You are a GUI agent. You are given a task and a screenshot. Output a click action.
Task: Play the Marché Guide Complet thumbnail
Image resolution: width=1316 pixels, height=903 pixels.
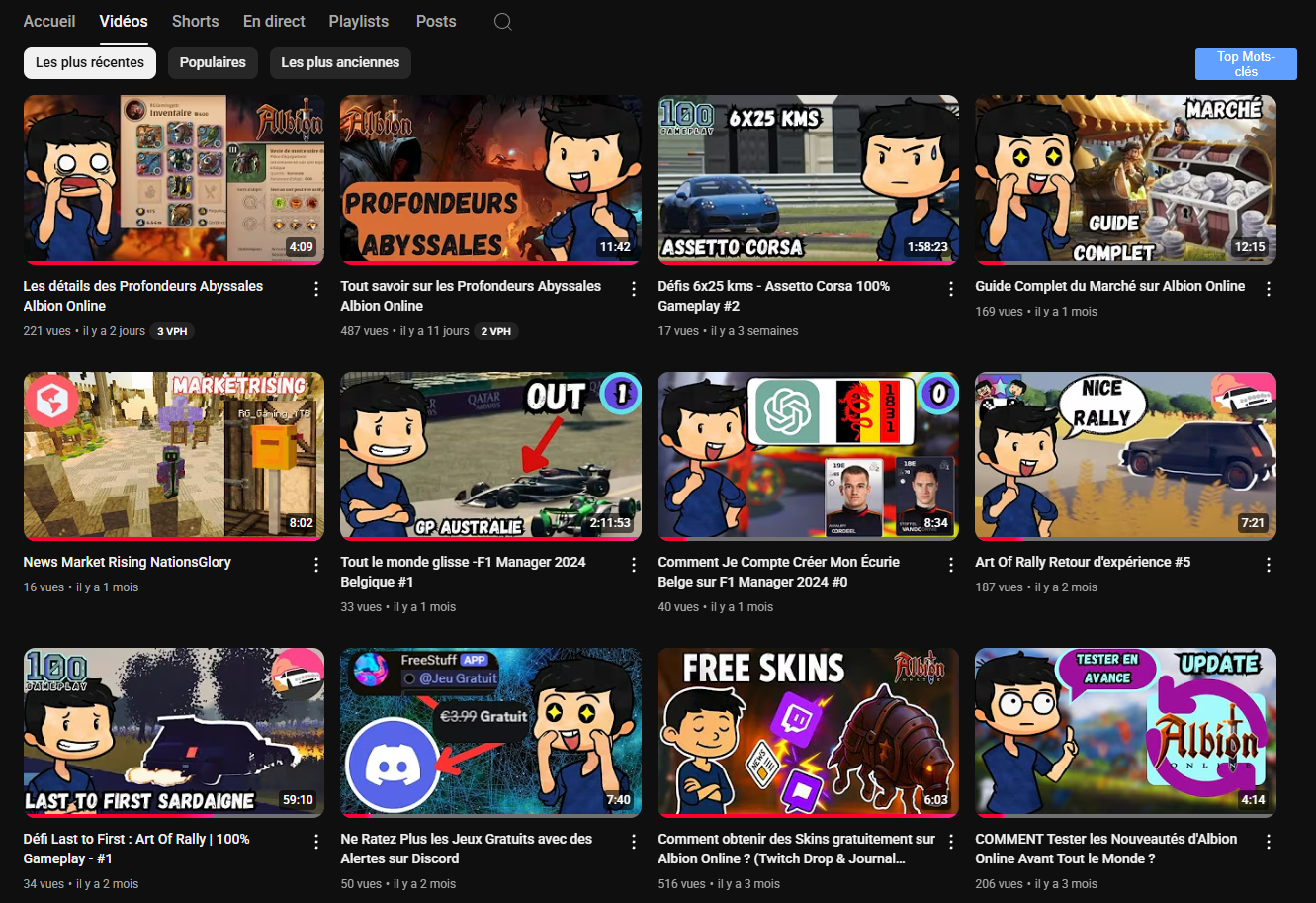point(1125,180)
